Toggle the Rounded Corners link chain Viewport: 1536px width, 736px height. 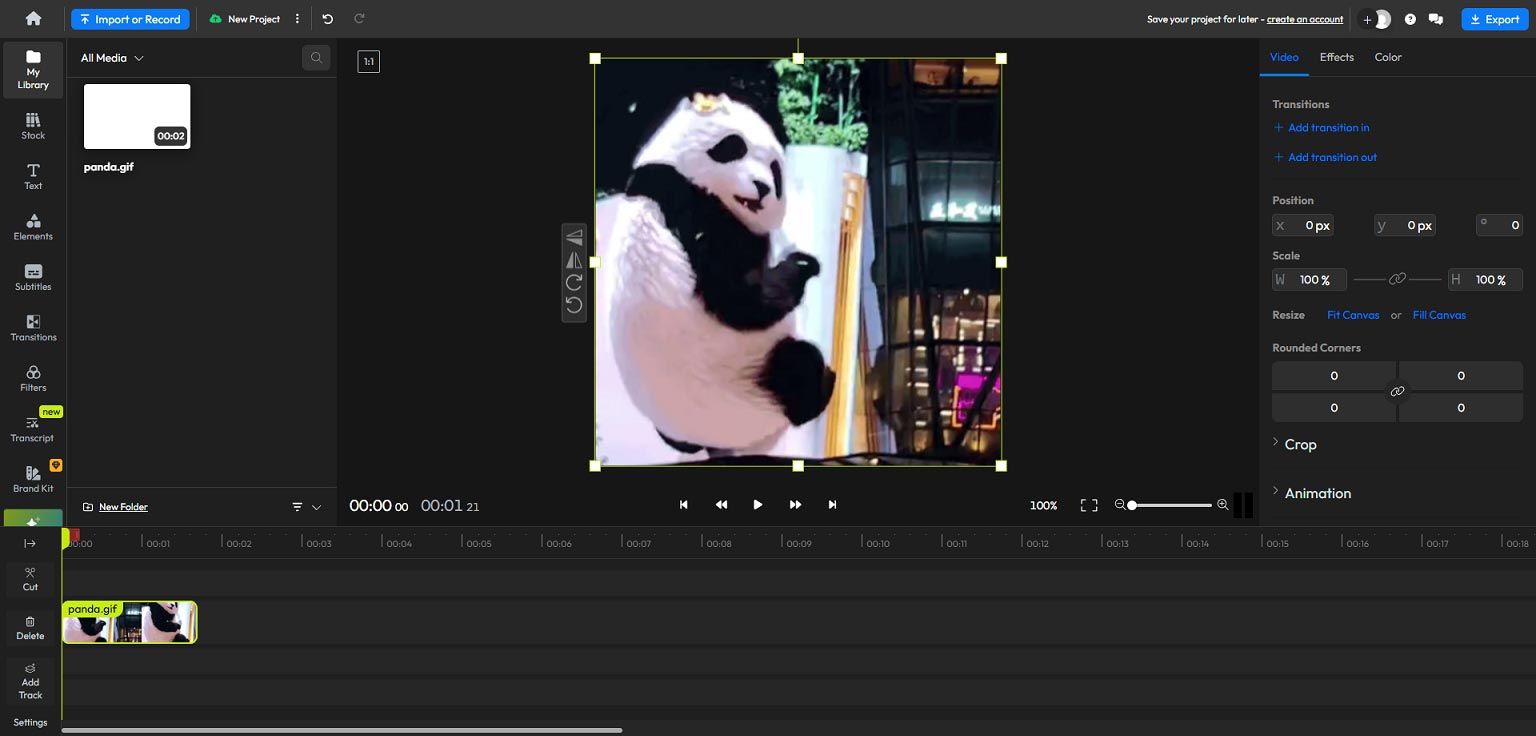pyautogui.click(x=1397, y=391)
